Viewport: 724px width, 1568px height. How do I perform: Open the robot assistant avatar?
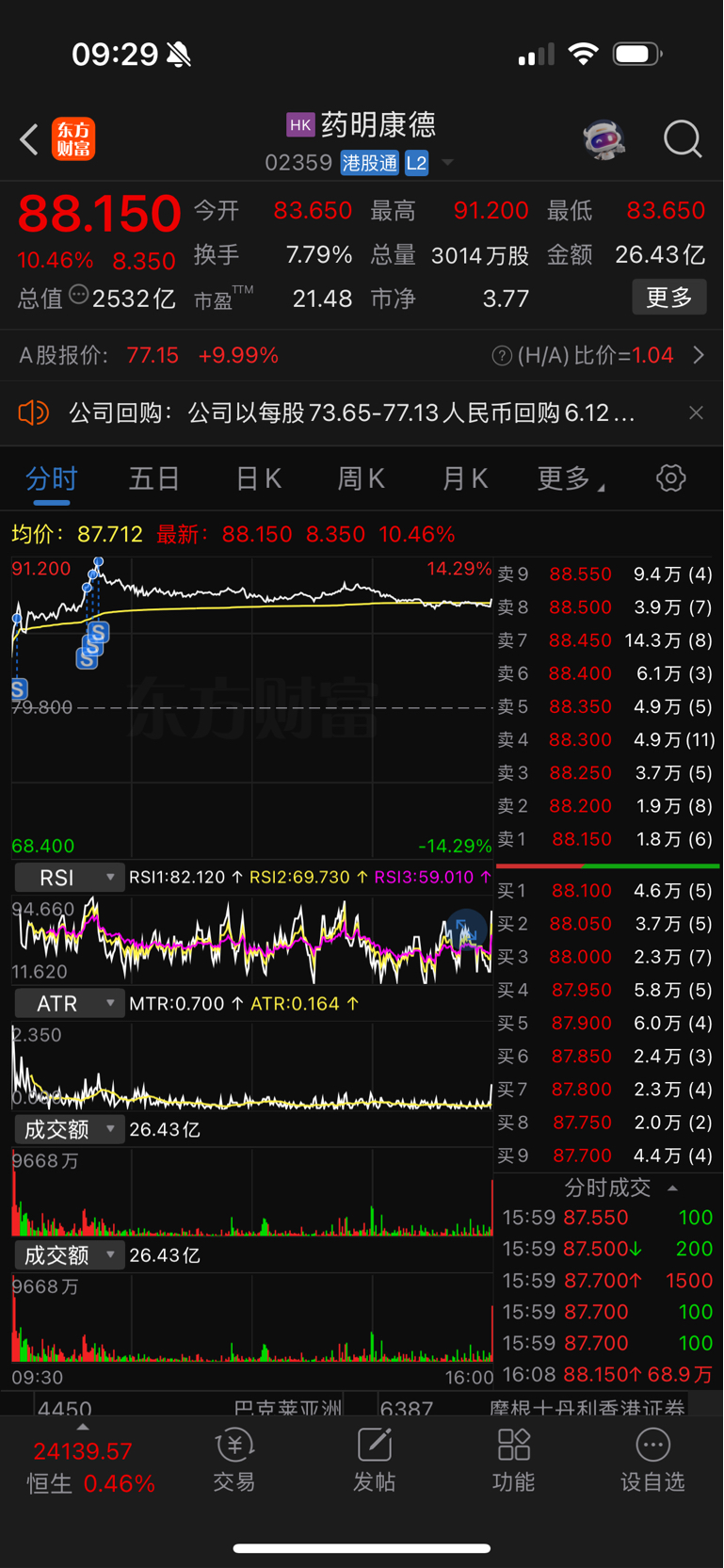pos(603,139)
